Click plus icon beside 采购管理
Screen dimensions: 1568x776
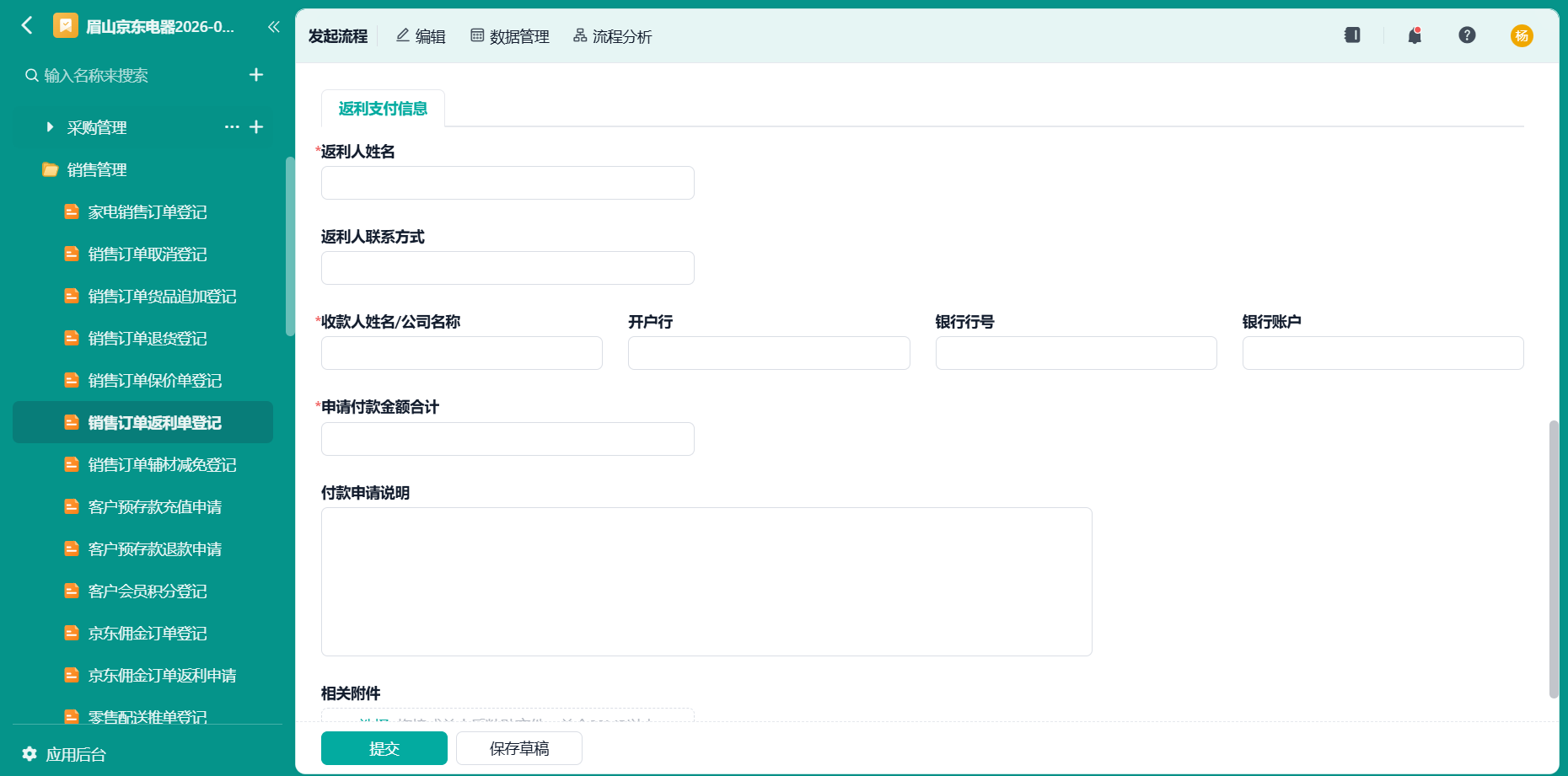[256, 127]
